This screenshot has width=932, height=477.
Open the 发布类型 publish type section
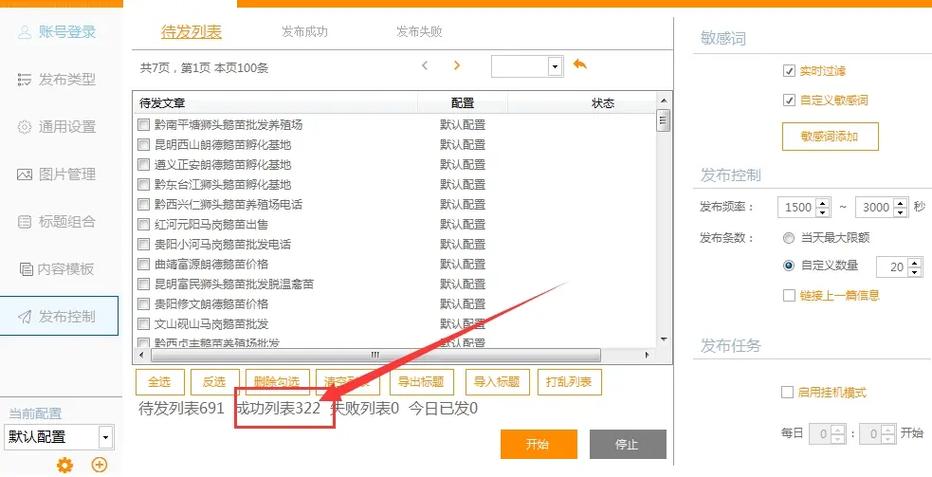pyautogui.click(x=58, y=80)
